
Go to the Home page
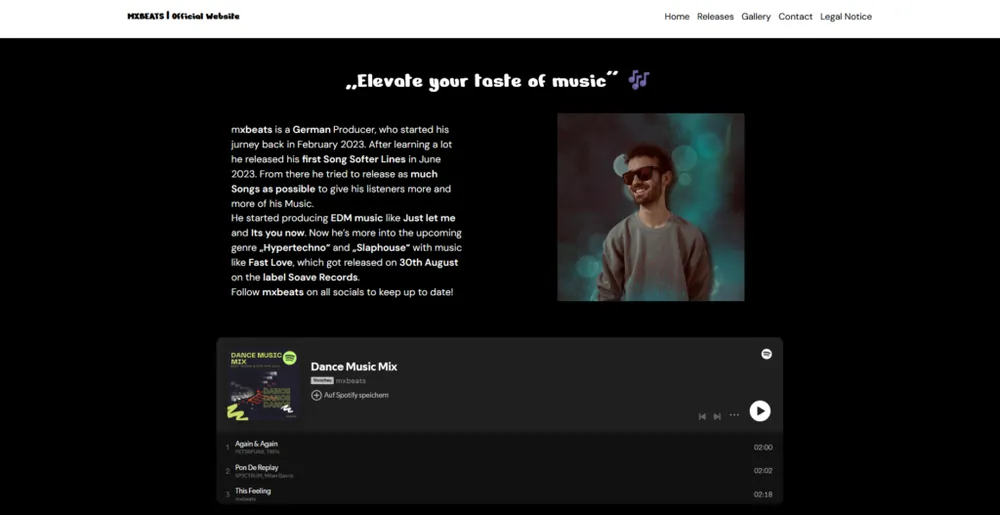pyautogui.click(x=677, y=17)
